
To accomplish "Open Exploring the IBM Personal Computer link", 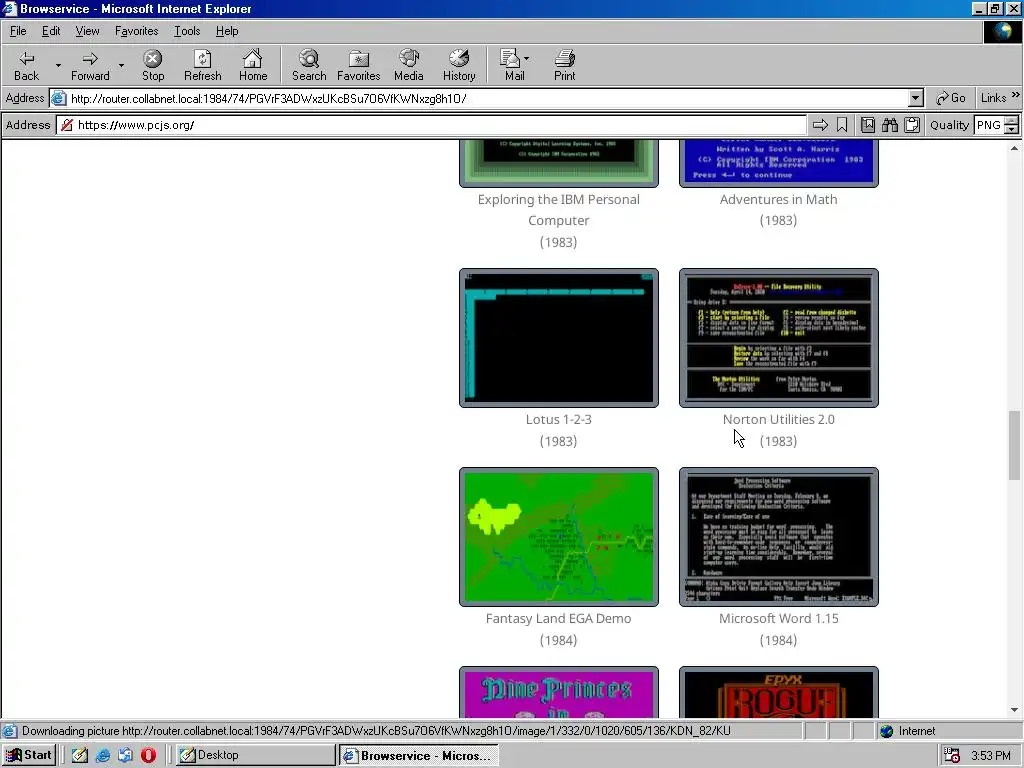I will pos(558,210).
